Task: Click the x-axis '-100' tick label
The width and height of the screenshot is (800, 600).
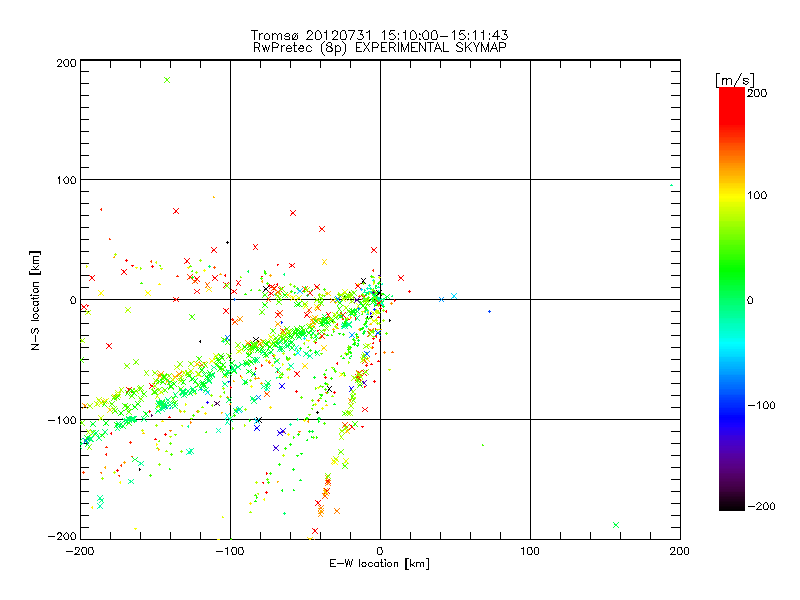Action: pos(229,551)
